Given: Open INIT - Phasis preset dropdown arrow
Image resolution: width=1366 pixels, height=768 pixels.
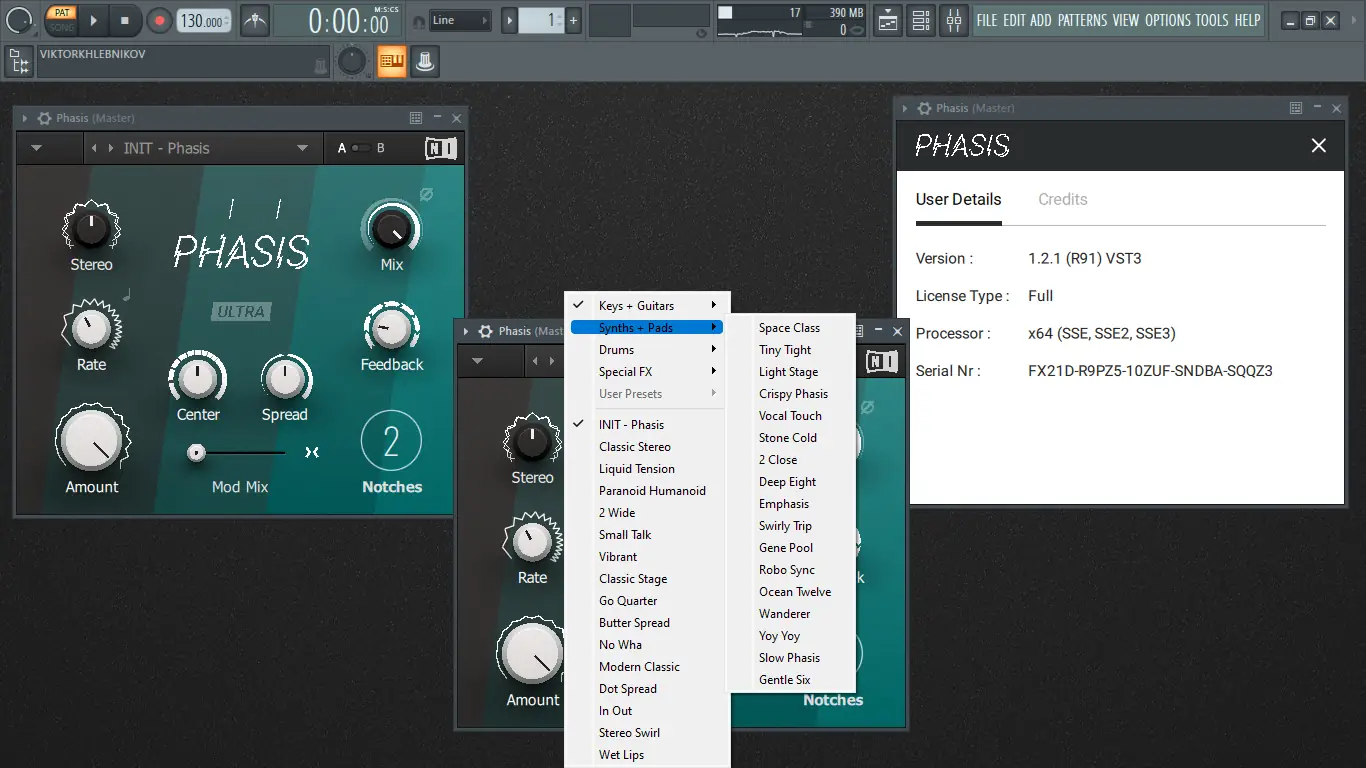Looking at the screenshot, I should pos(302,149).
